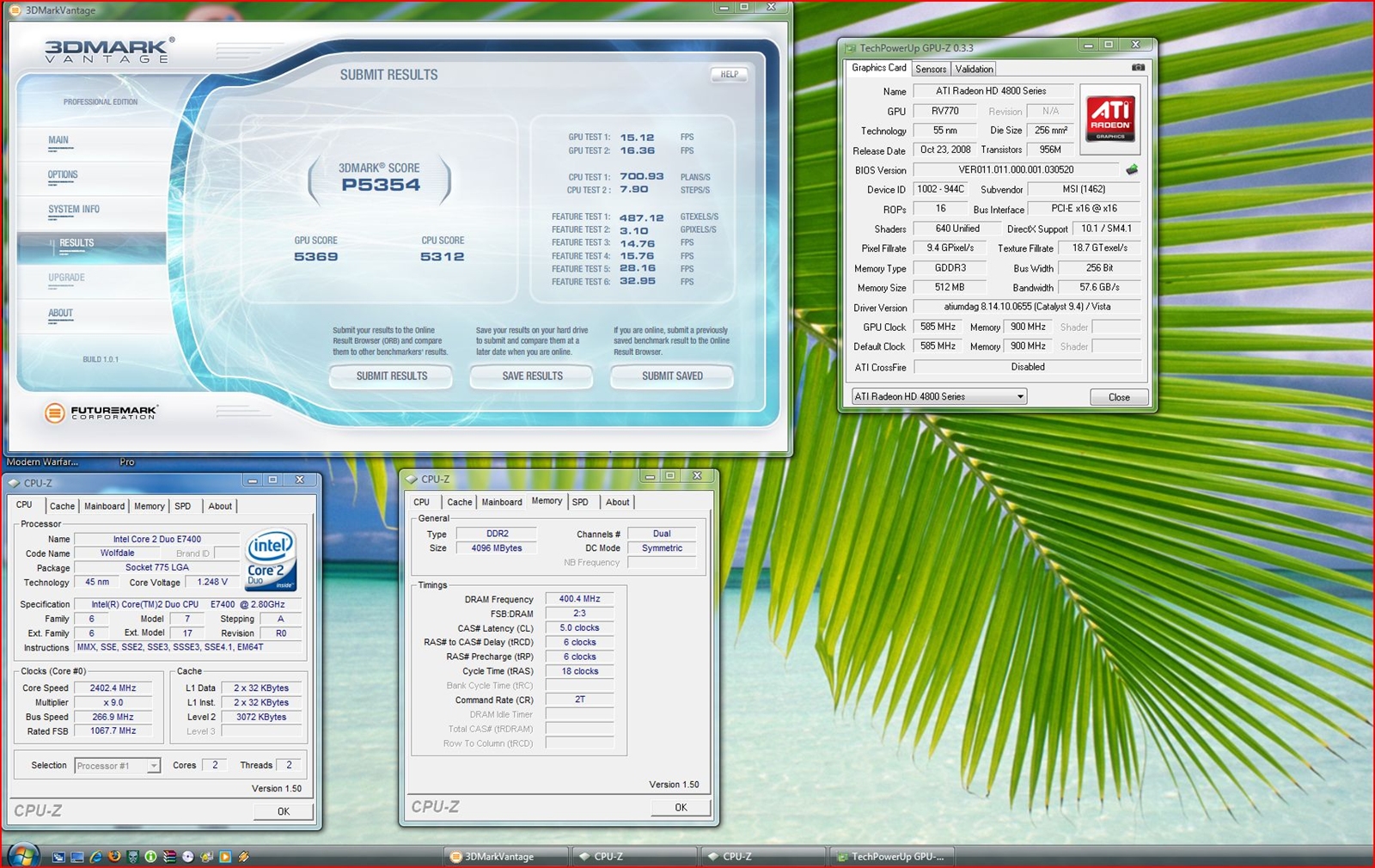Open Memory tab in CPU-Z processor window
This screenshot has width=1375, height=868.
149,506
